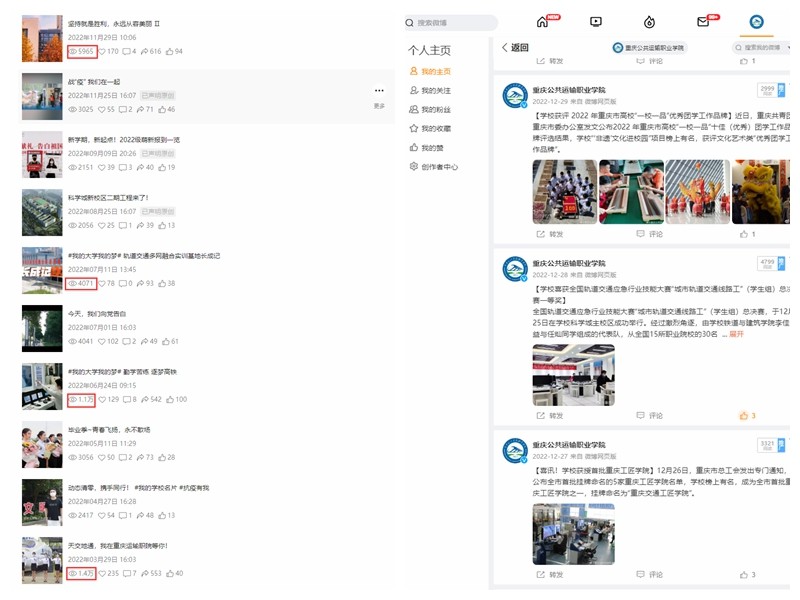Expand full text with 展开 link
Viewport: 800px width, 600px height.
pos(736,334)
